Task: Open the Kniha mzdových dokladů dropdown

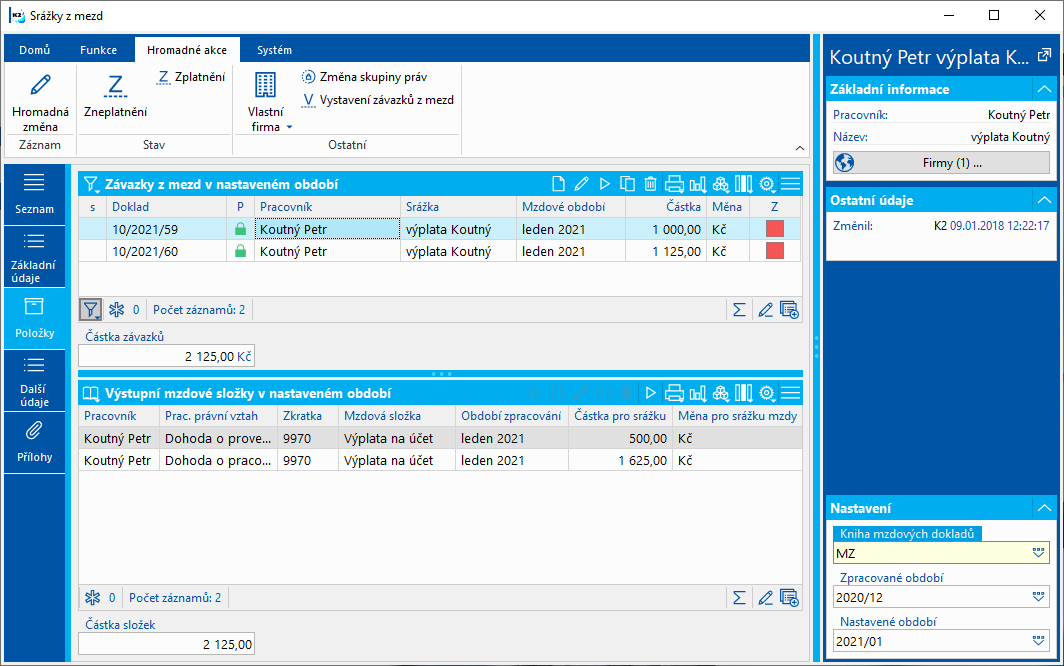Action: click(x=1038, y=553)
